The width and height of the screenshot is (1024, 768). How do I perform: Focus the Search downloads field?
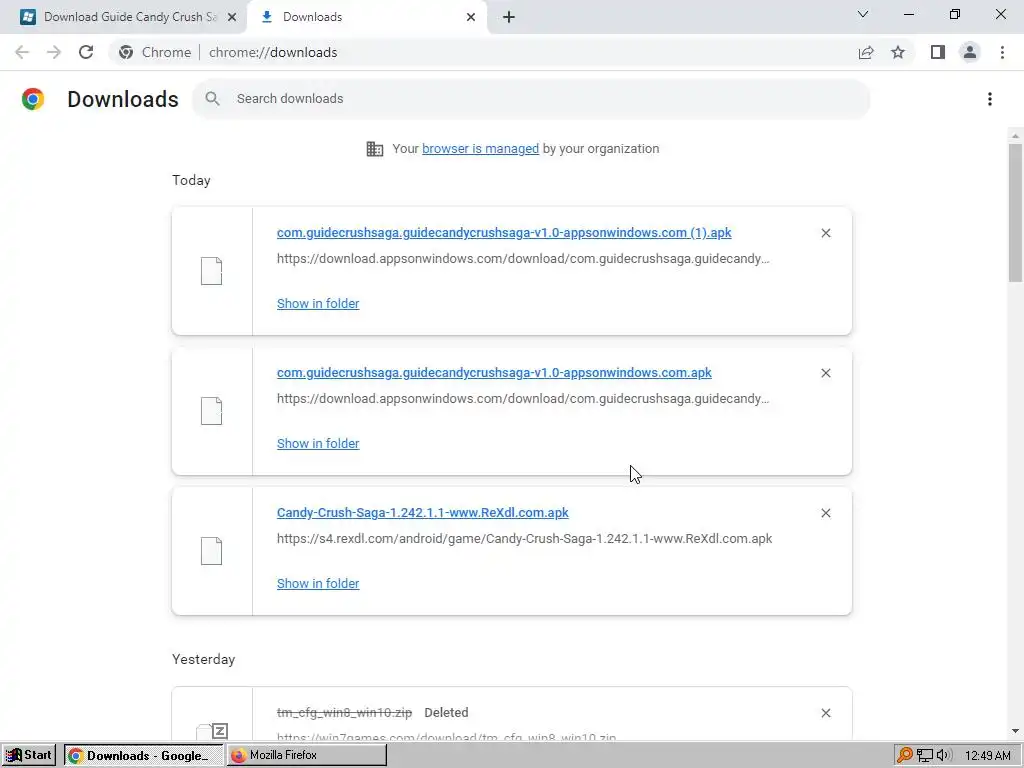(x=531, y=99)
